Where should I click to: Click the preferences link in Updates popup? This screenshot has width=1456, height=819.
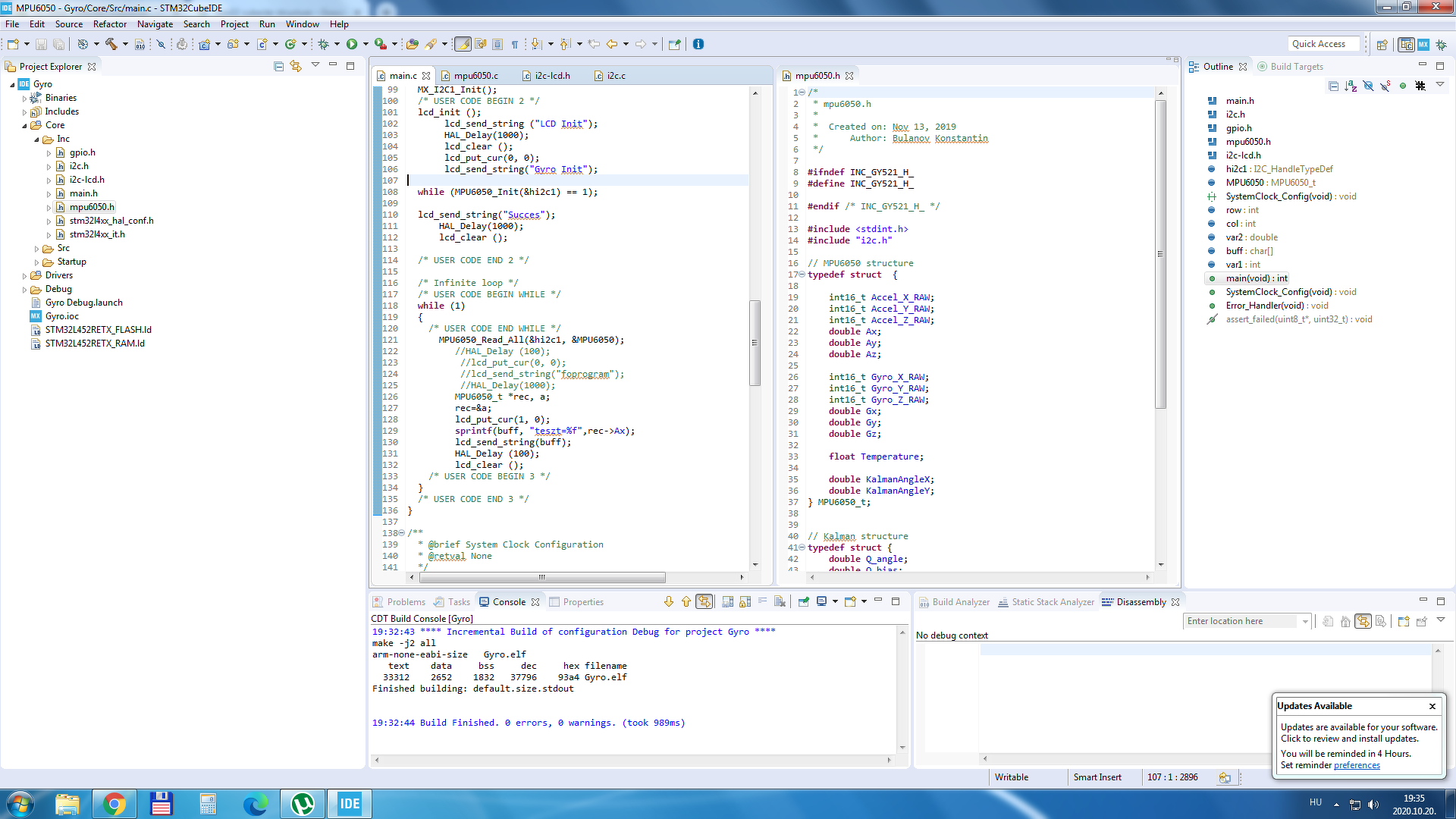coord(1357,765)
